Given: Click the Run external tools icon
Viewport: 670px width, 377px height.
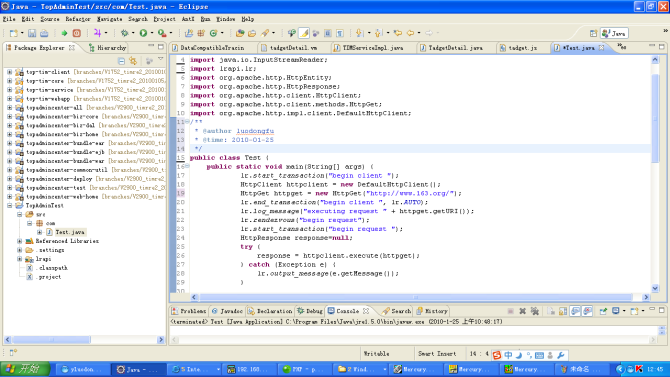Looking at the screenshot, I should 162,33.
